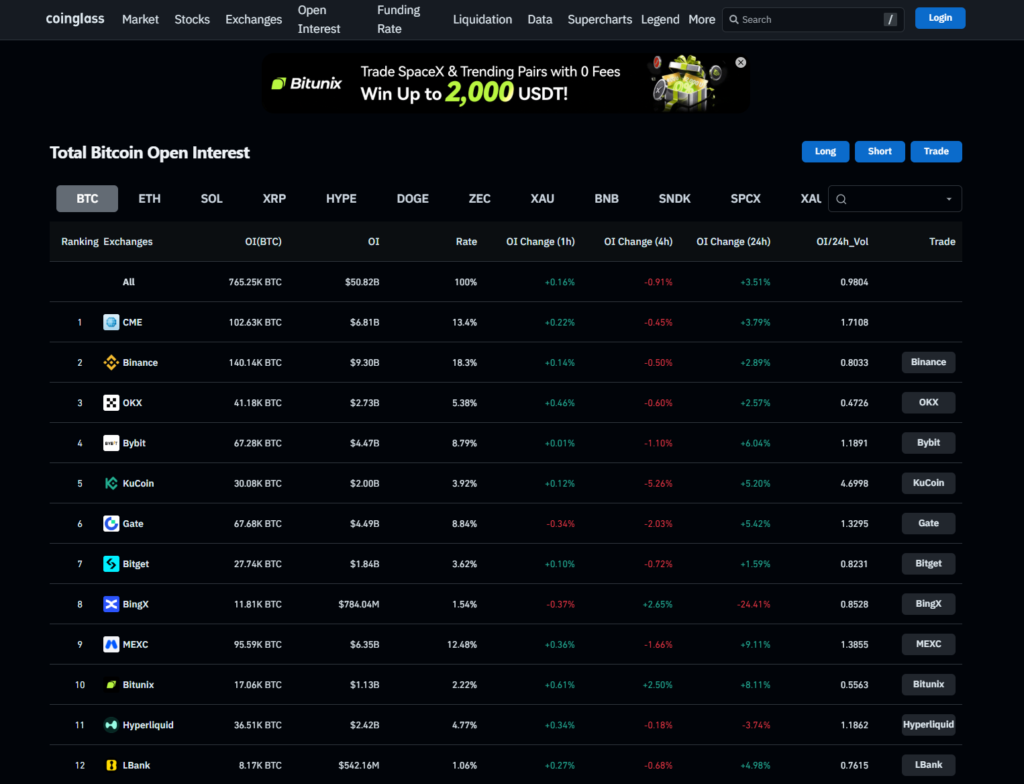Click the Bybit trade button
Viewport: 1024px width, 784px height.
coord(928,443)
